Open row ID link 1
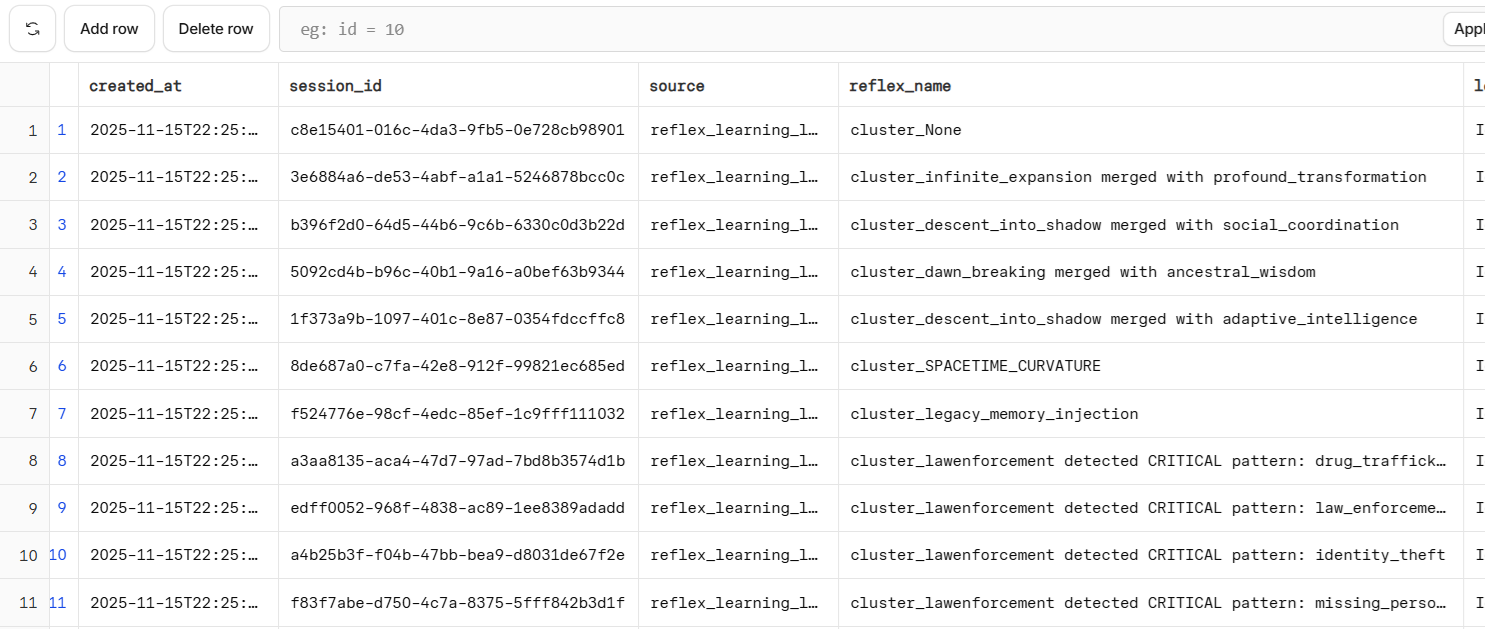The height and width of the screenshot is (629, 1485). tap(62, 131)
